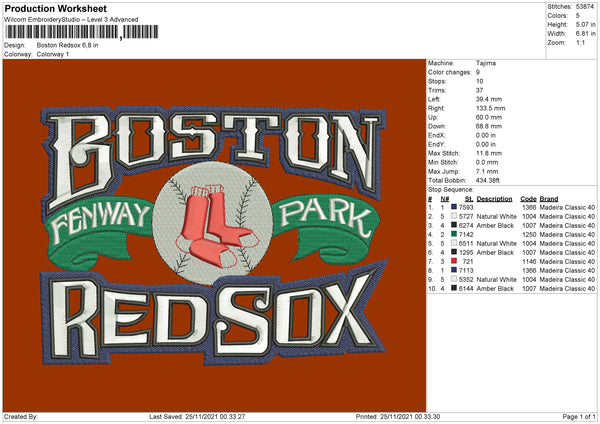Click the 'Description' column header

494,199
